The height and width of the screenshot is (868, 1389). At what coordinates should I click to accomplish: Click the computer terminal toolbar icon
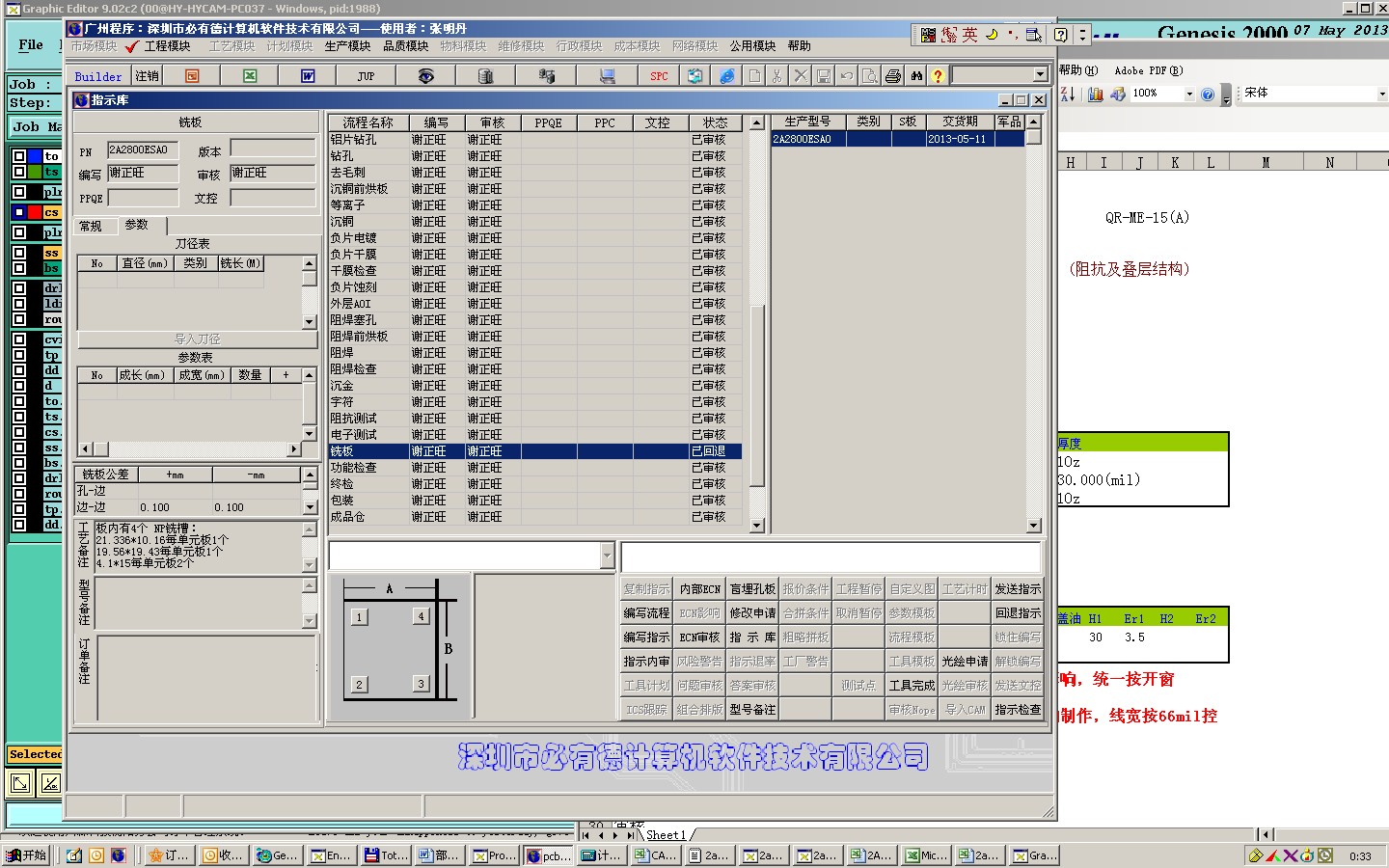pos(607,76)
